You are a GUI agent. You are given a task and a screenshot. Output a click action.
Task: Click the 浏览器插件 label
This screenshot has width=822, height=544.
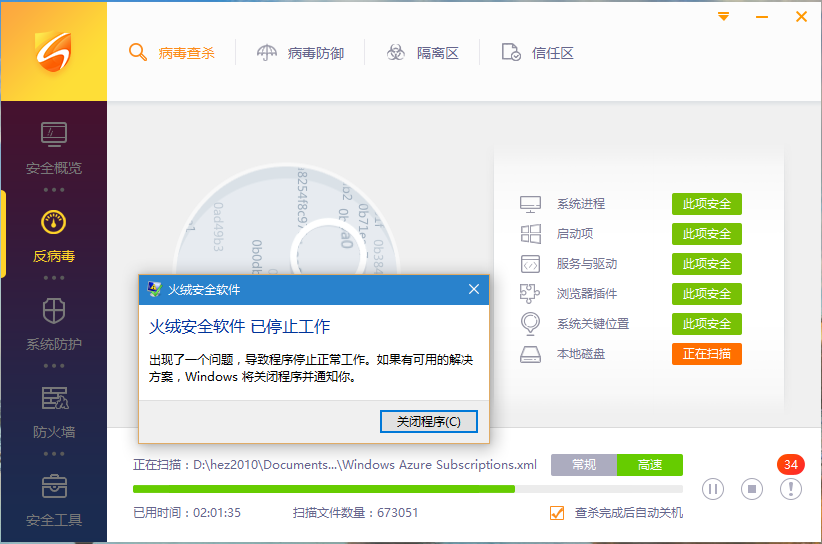587,293
